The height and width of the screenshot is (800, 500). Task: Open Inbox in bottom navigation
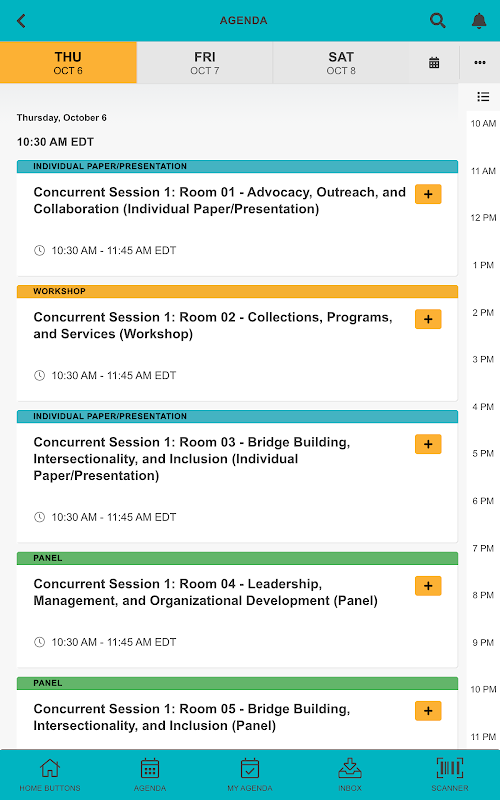pos(350,774)
